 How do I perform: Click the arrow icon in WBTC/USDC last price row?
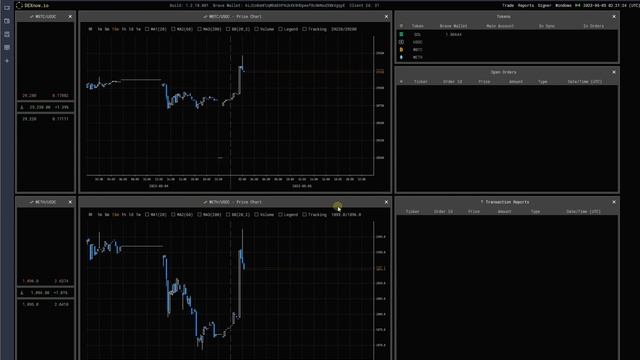tap(22, 107)
